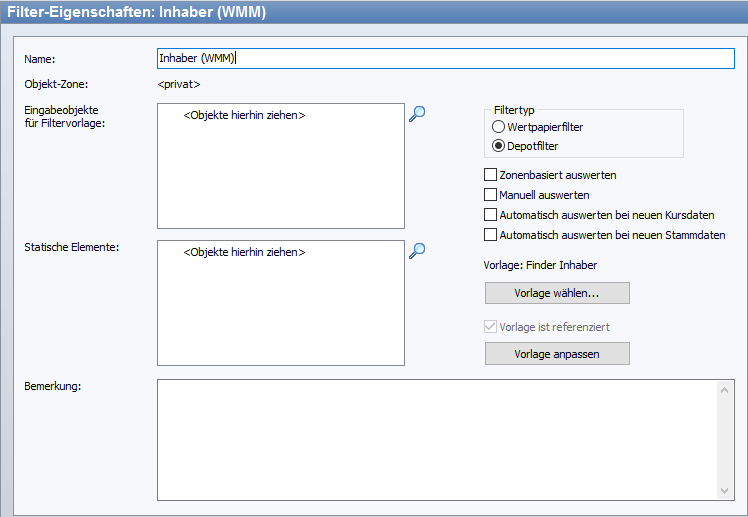Select the Depotfilter filter type option
Screen dimensions: 748x517
(x=499, y=146)
